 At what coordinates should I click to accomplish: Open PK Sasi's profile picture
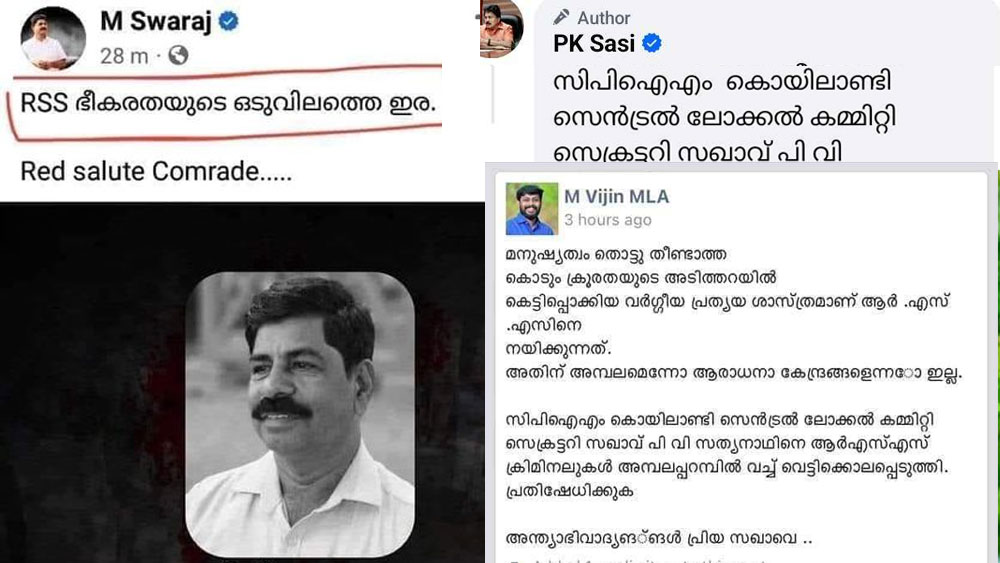click(x=502, y=29)
